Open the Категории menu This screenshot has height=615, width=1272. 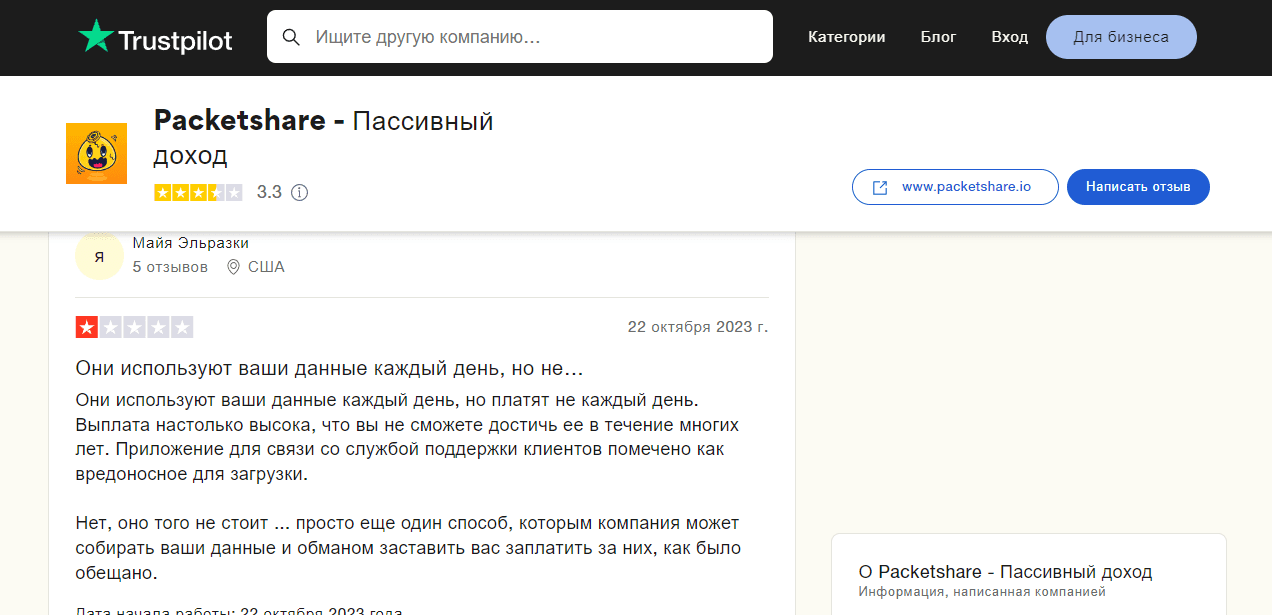846,37
